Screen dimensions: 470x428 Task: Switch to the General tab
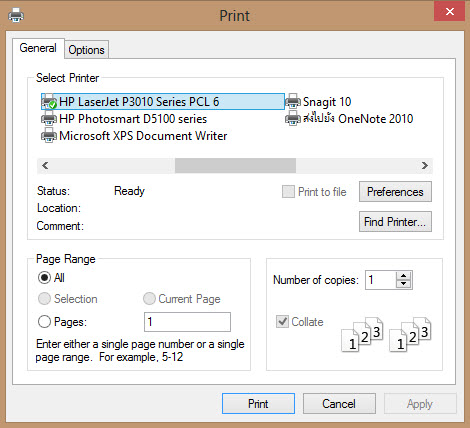38,48
